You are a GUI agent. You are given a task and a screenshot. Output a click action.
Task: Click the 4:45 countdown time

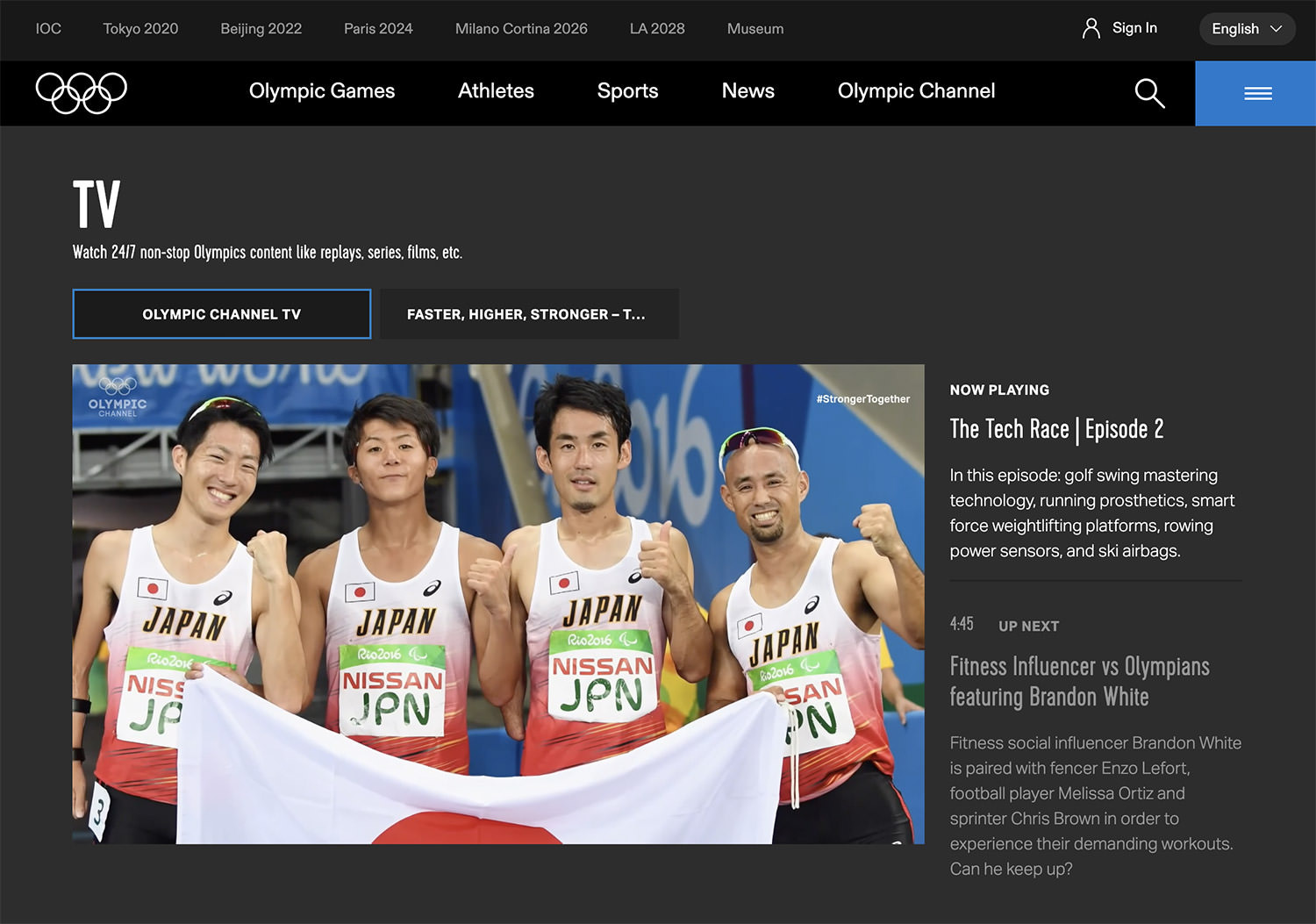click(962, 624)
